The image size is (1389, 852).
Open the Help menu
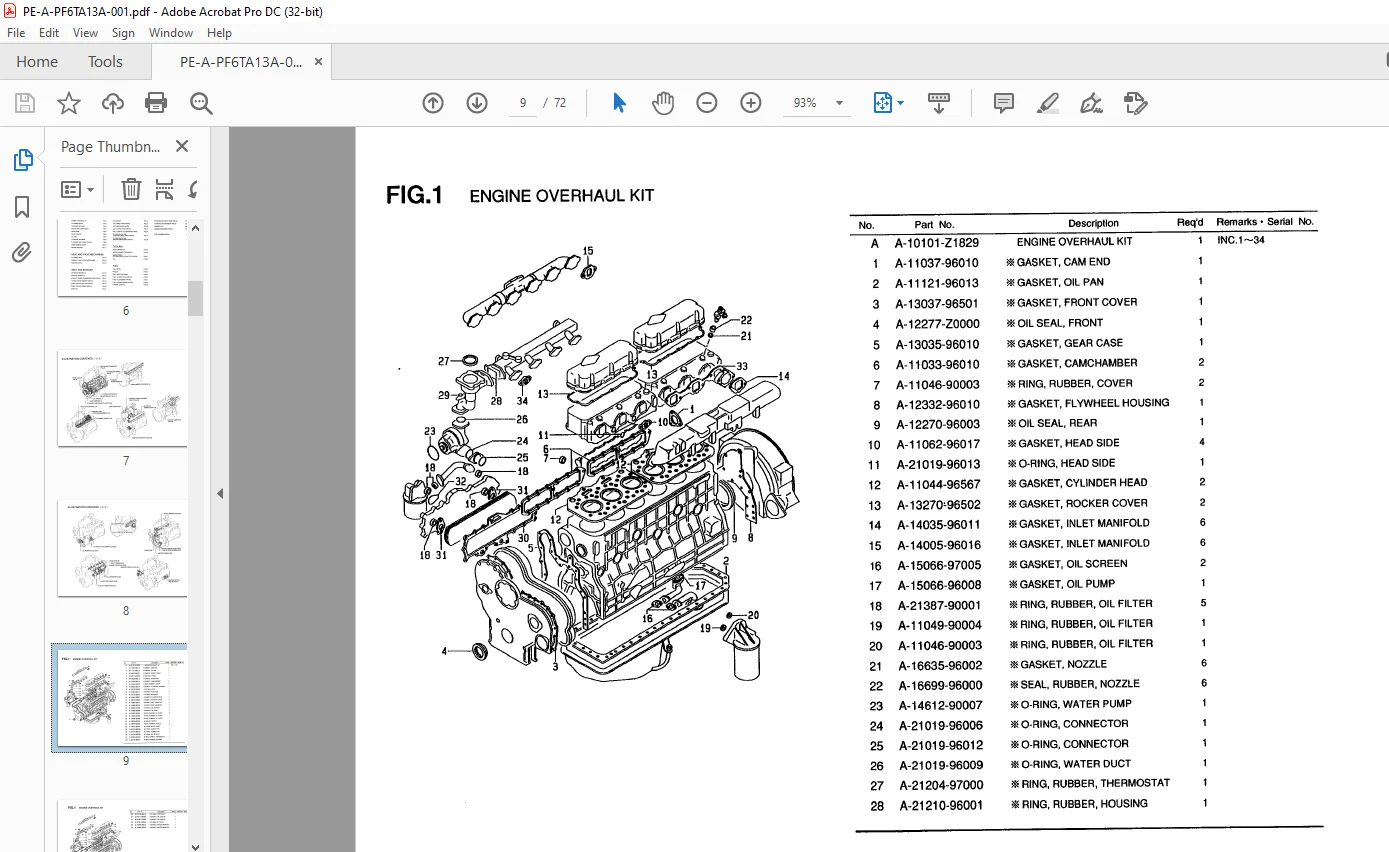[x=219, y=33]
